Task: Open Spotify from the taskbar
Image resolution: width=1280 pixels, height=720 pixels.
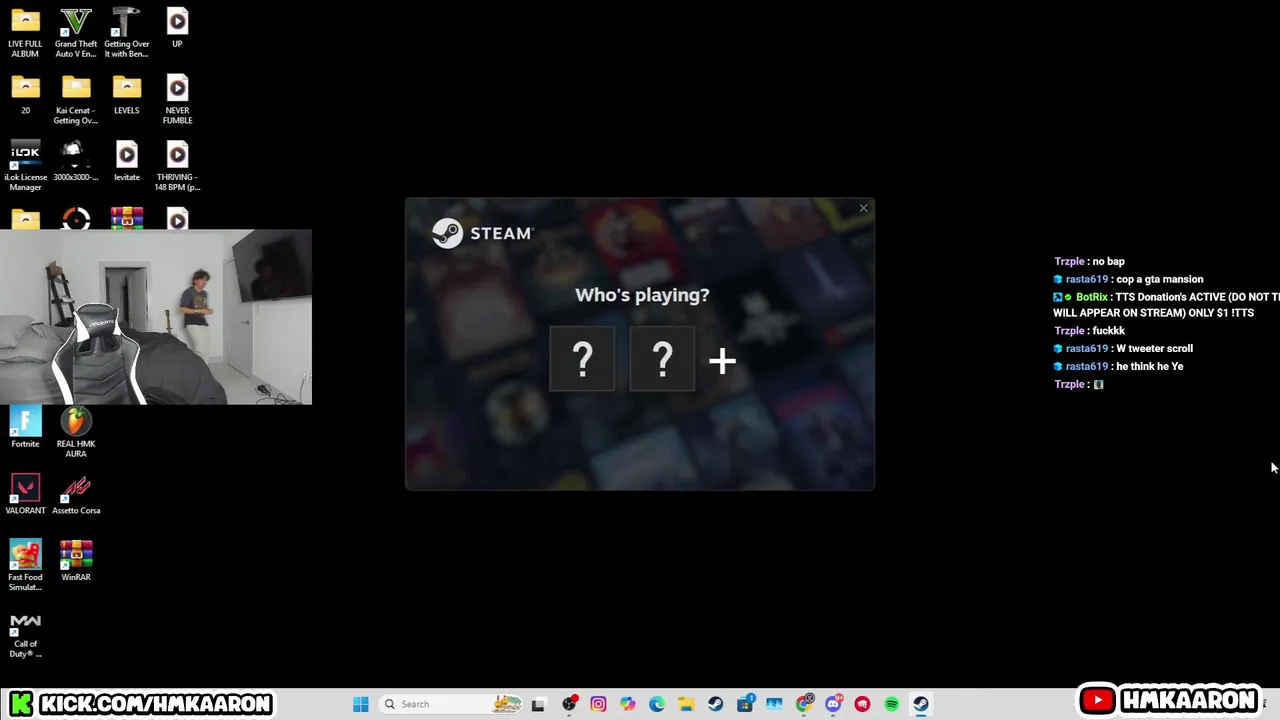Action: 891,704
